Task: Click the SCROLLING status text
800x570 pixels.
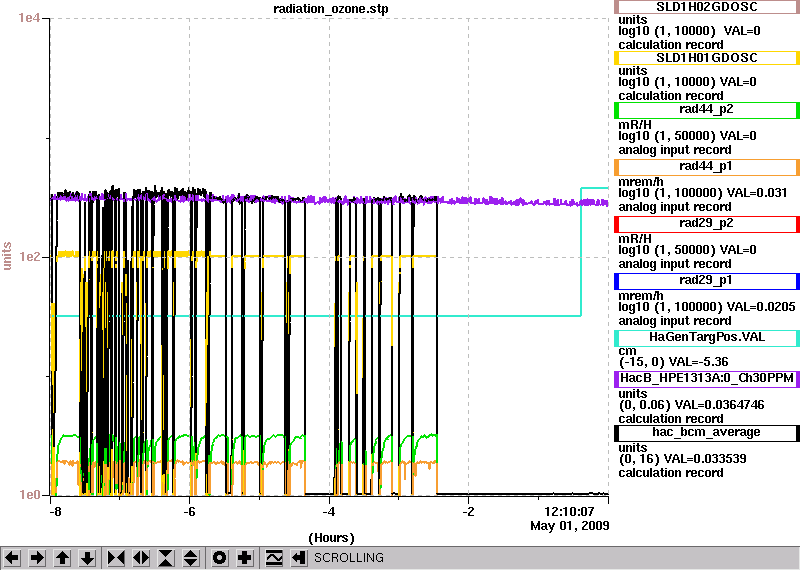Action: coord(348,558)
